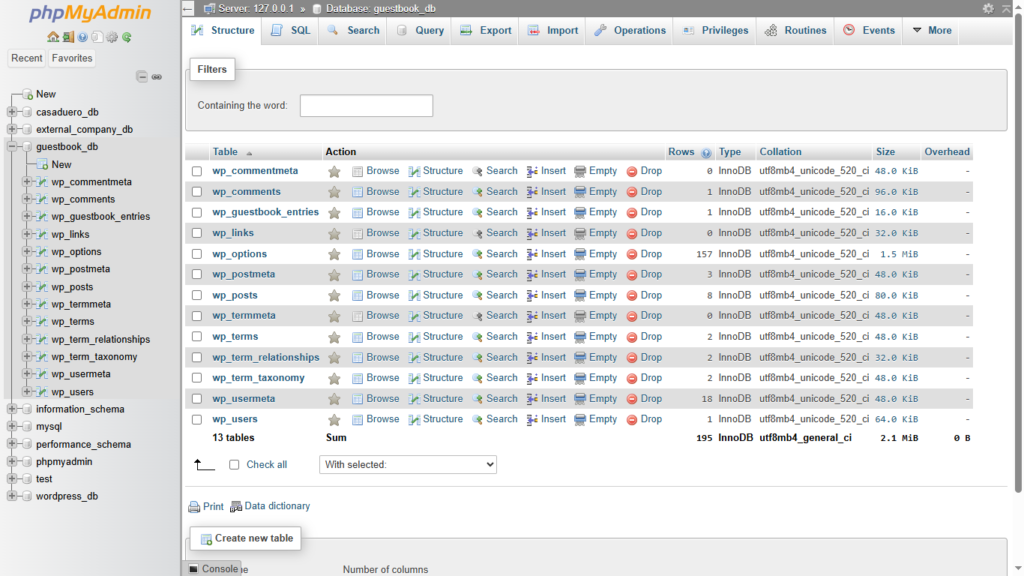Reload navigation panel with green refresh icon

coord(127,38)
